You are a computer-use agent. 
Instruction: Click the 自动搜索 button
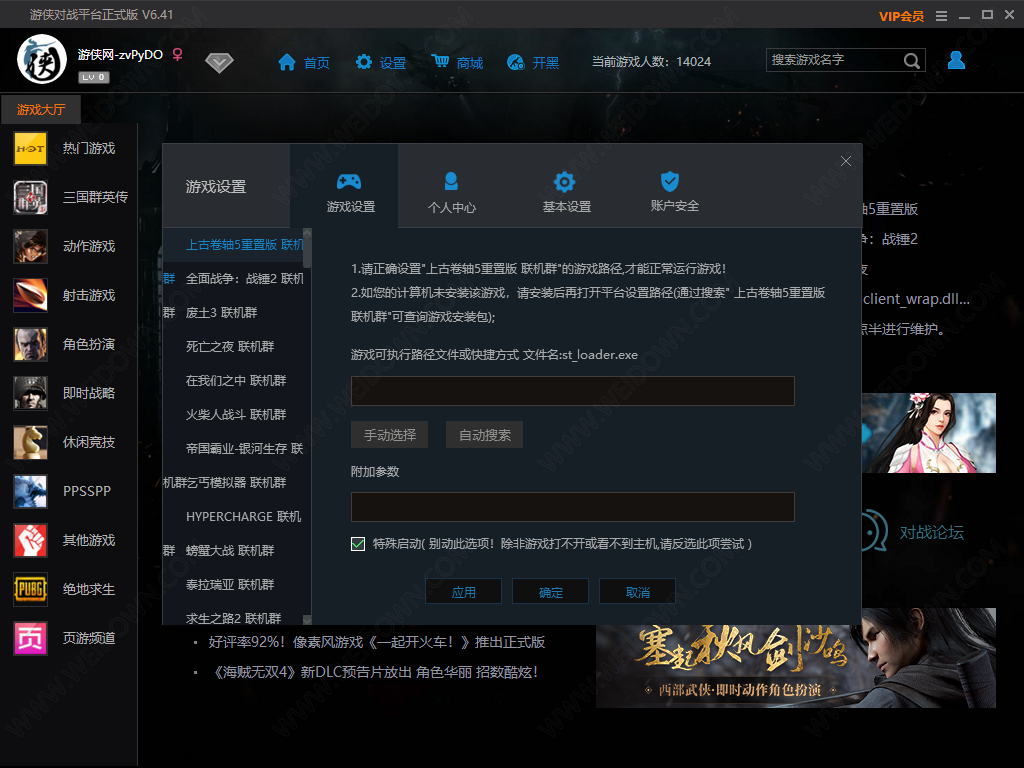click(x=484, y=435)
